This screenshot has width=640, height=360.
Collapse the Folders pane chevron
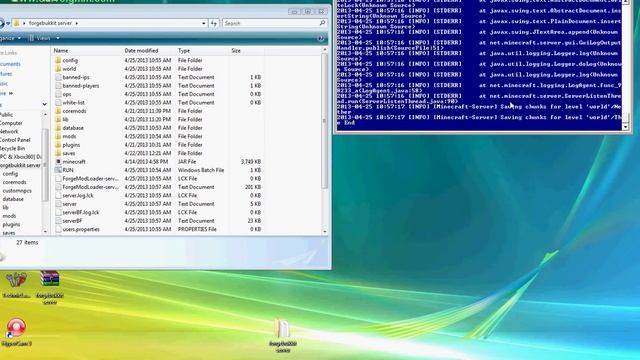(44, 104)
